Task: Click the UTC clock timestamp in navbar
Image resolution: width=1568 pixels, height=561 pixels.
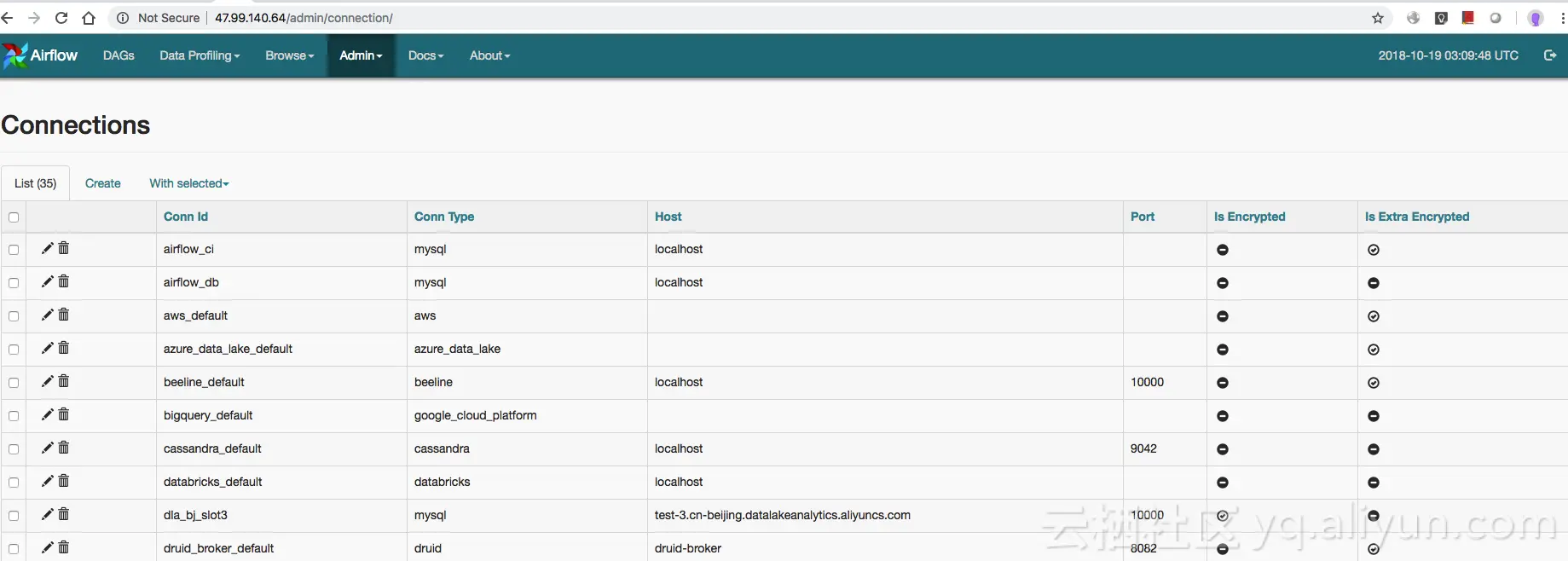Action: pos(1448,55)
